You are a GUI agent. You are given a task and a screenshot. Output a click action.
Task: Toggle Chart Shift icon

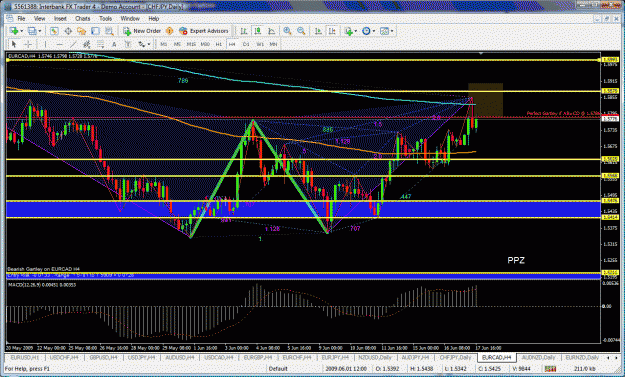(332, 31)
